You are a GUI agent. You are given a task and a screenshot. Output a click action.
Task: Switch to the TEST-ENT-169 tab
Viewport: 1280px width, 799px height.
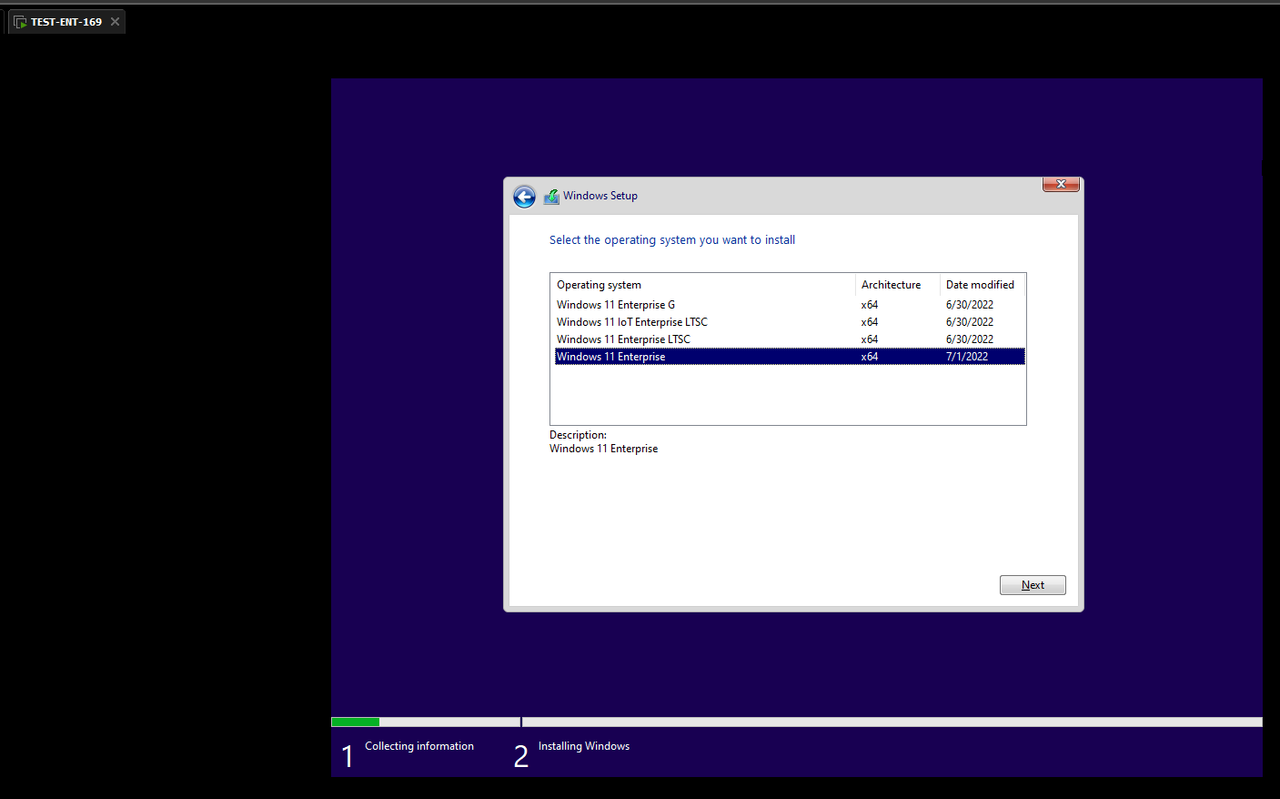point(66,22)
